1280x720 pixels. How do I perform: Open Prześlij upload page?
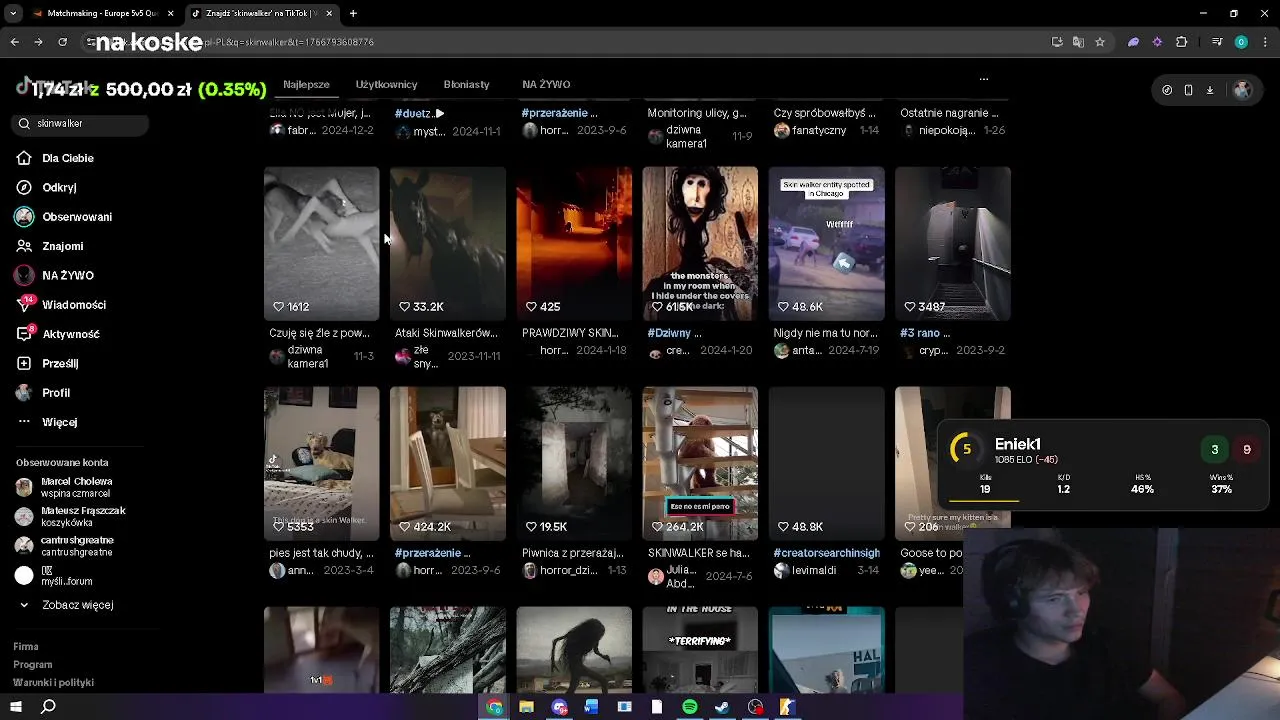point(48,363)
